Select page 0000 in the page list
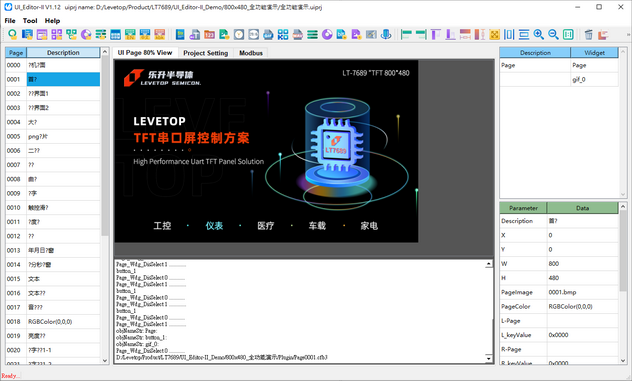 click(53, 65)
